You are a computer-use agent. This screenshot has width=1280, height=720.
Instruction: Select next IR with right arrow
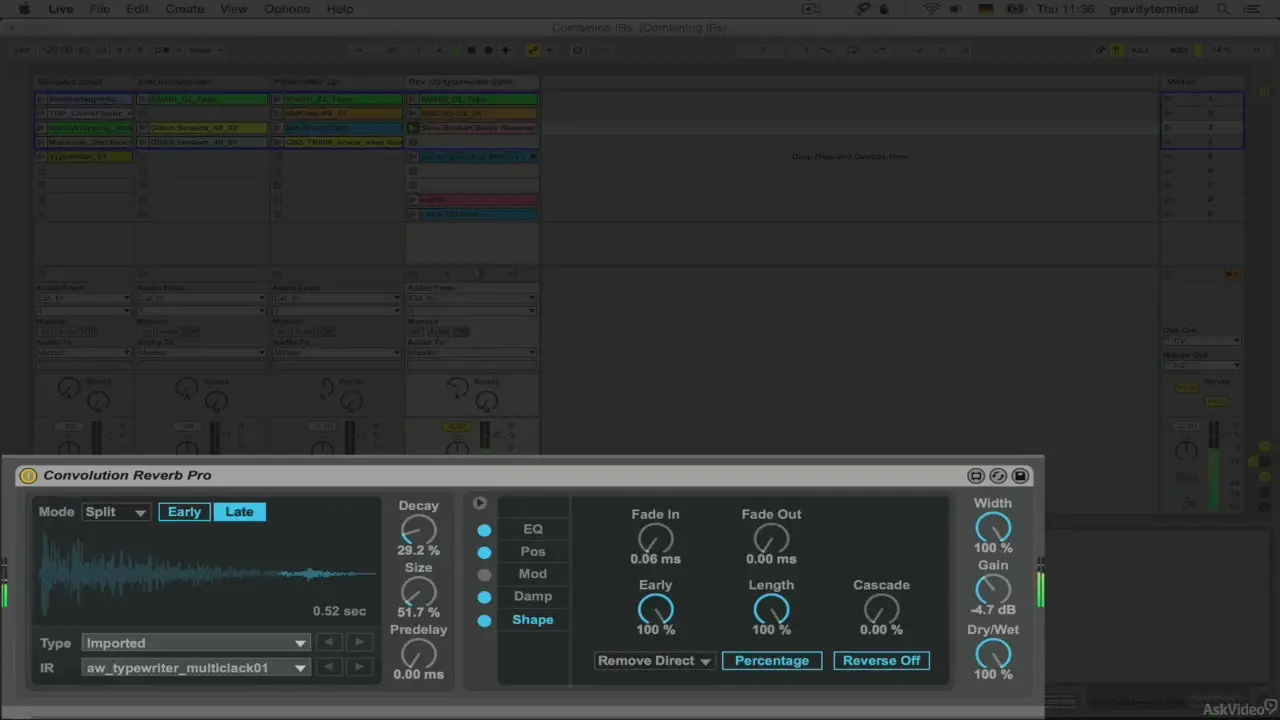point(359,667)
